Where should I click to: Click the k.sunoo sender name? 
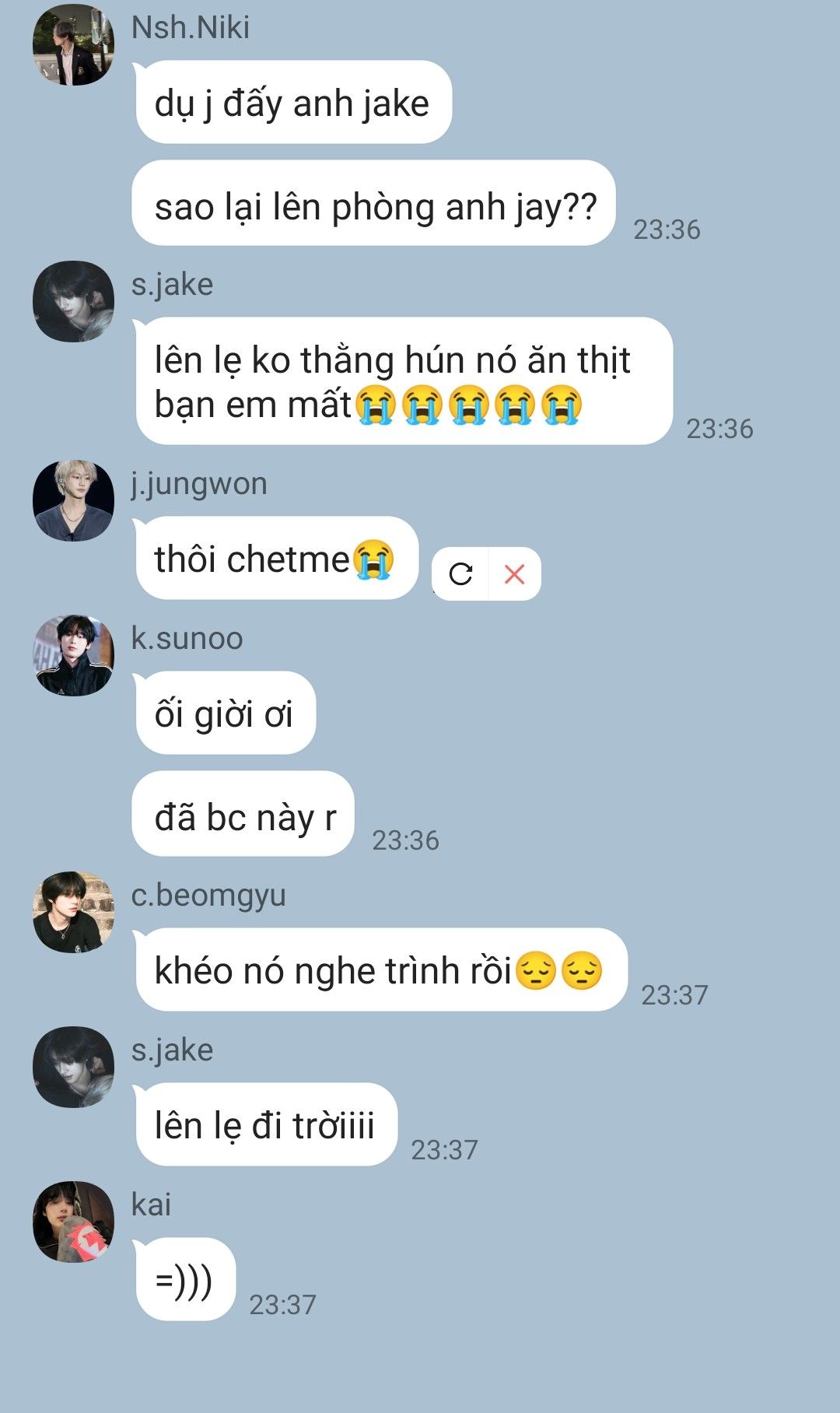(x=187, y=638)
